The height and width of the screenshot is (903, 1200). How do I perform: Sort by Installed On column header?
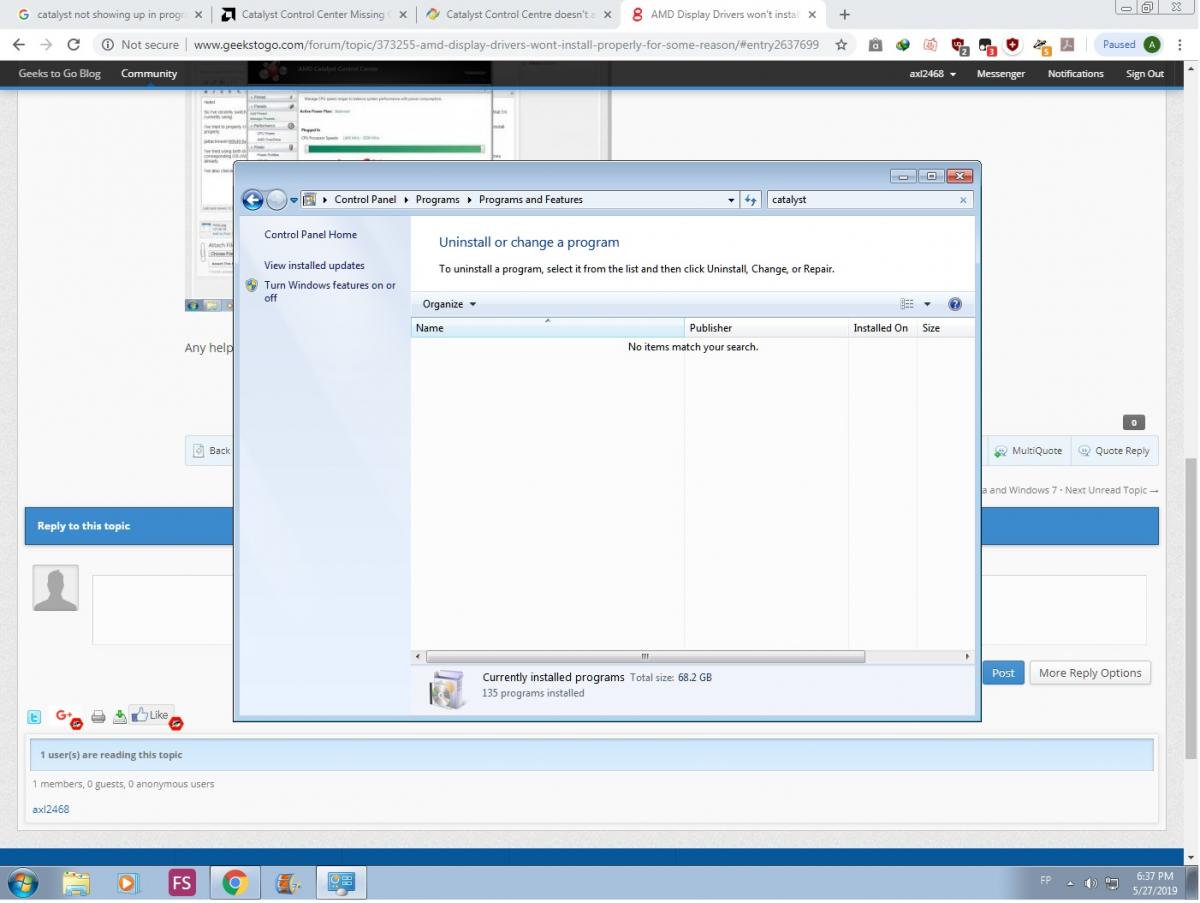coord(882,328)
